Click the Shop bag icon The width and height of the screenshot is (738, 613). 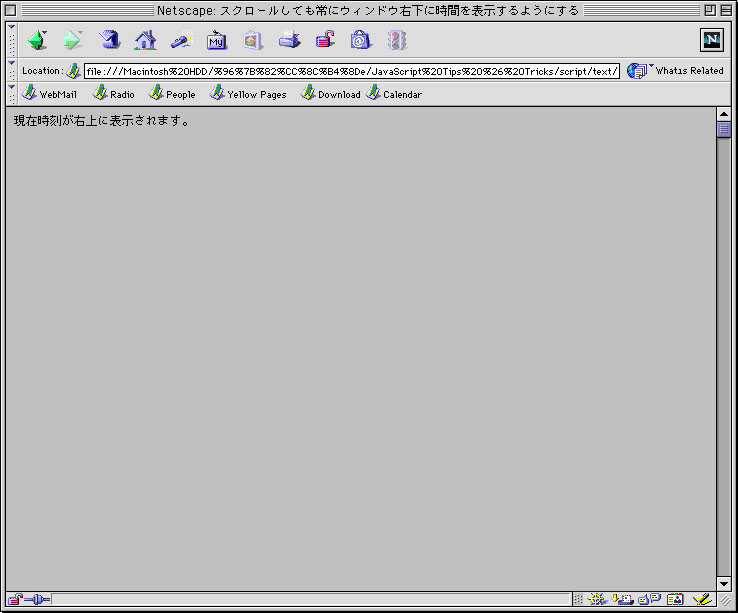click(361, 40)
